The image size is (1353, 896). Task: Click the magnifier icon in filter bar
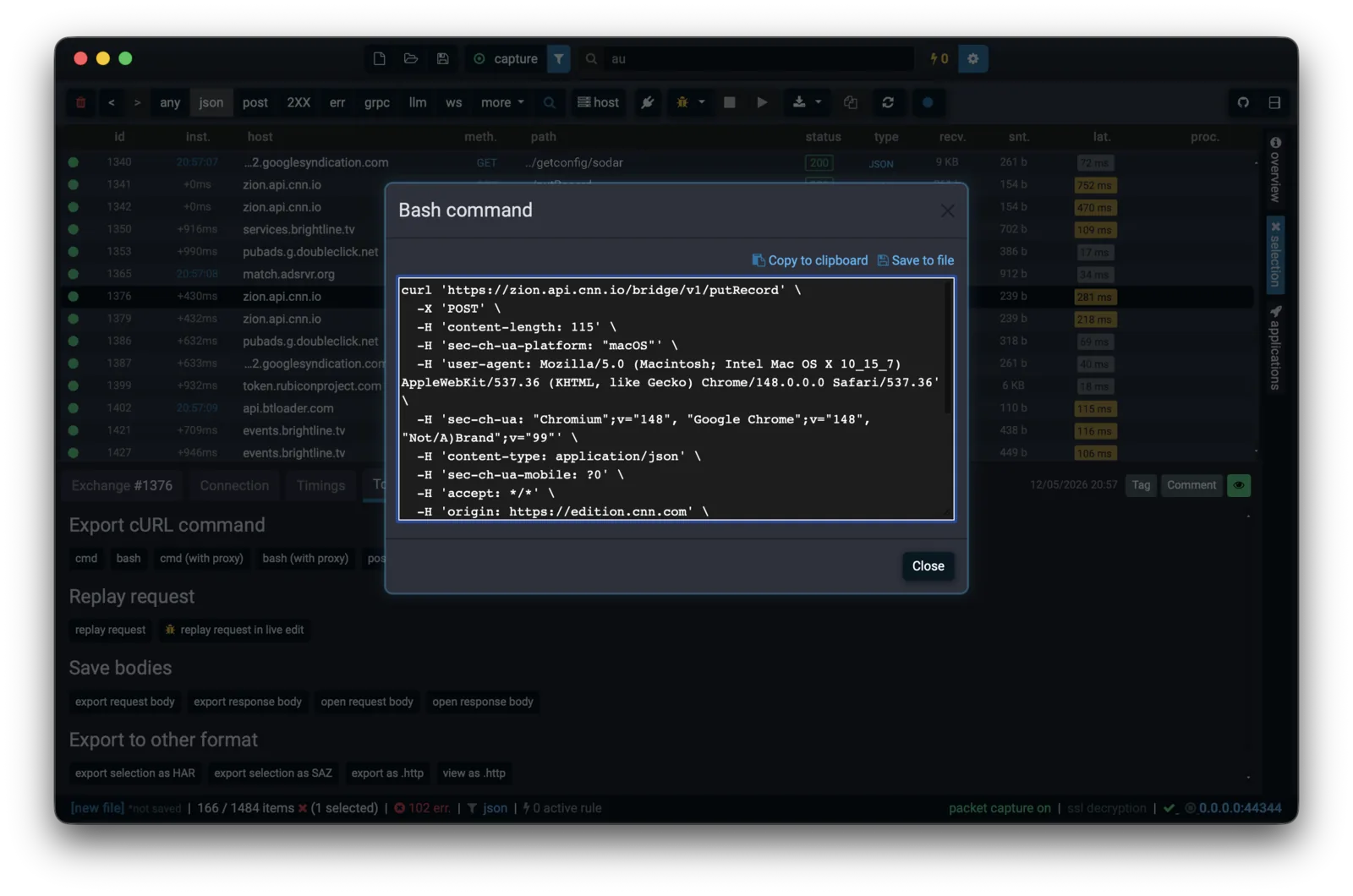tap(550, 102)
